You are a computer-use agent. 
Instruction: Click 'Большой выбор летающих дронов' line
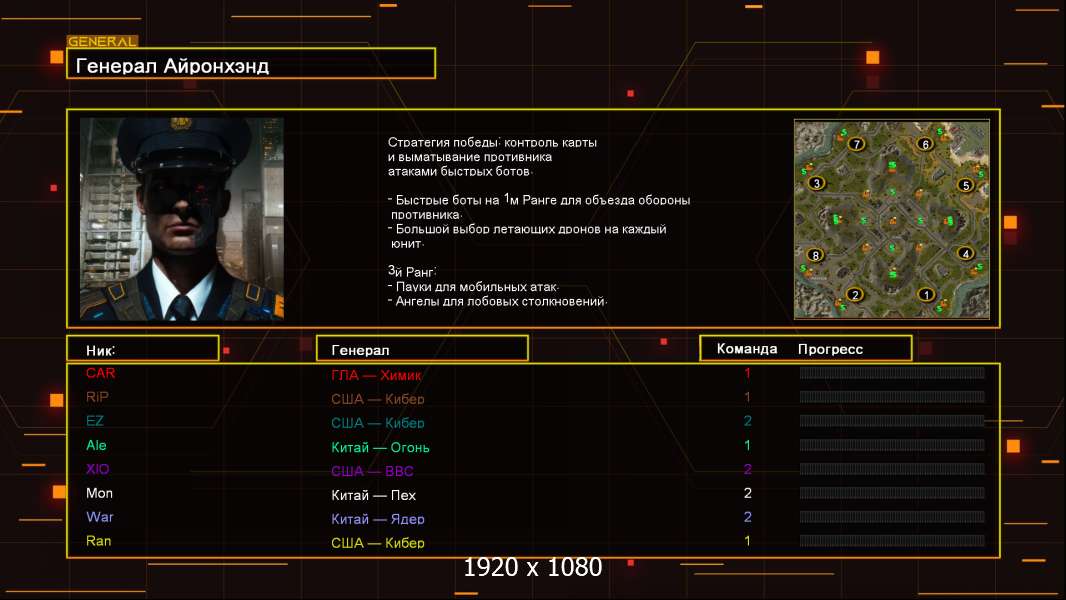[x=527, y=229]
